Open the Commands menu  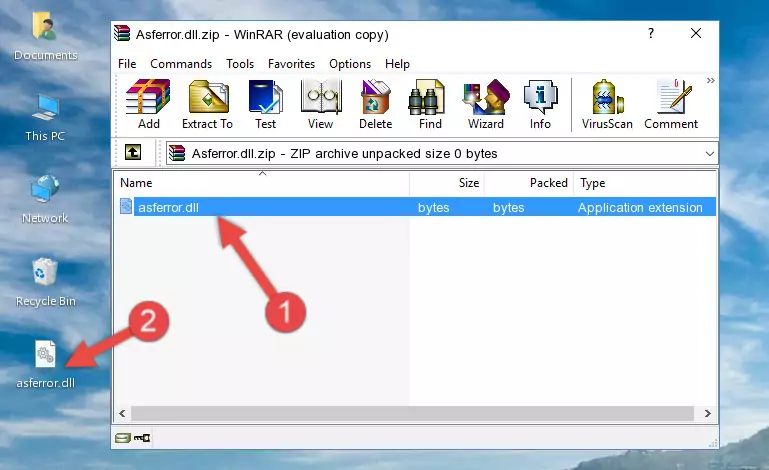[181, 64]
